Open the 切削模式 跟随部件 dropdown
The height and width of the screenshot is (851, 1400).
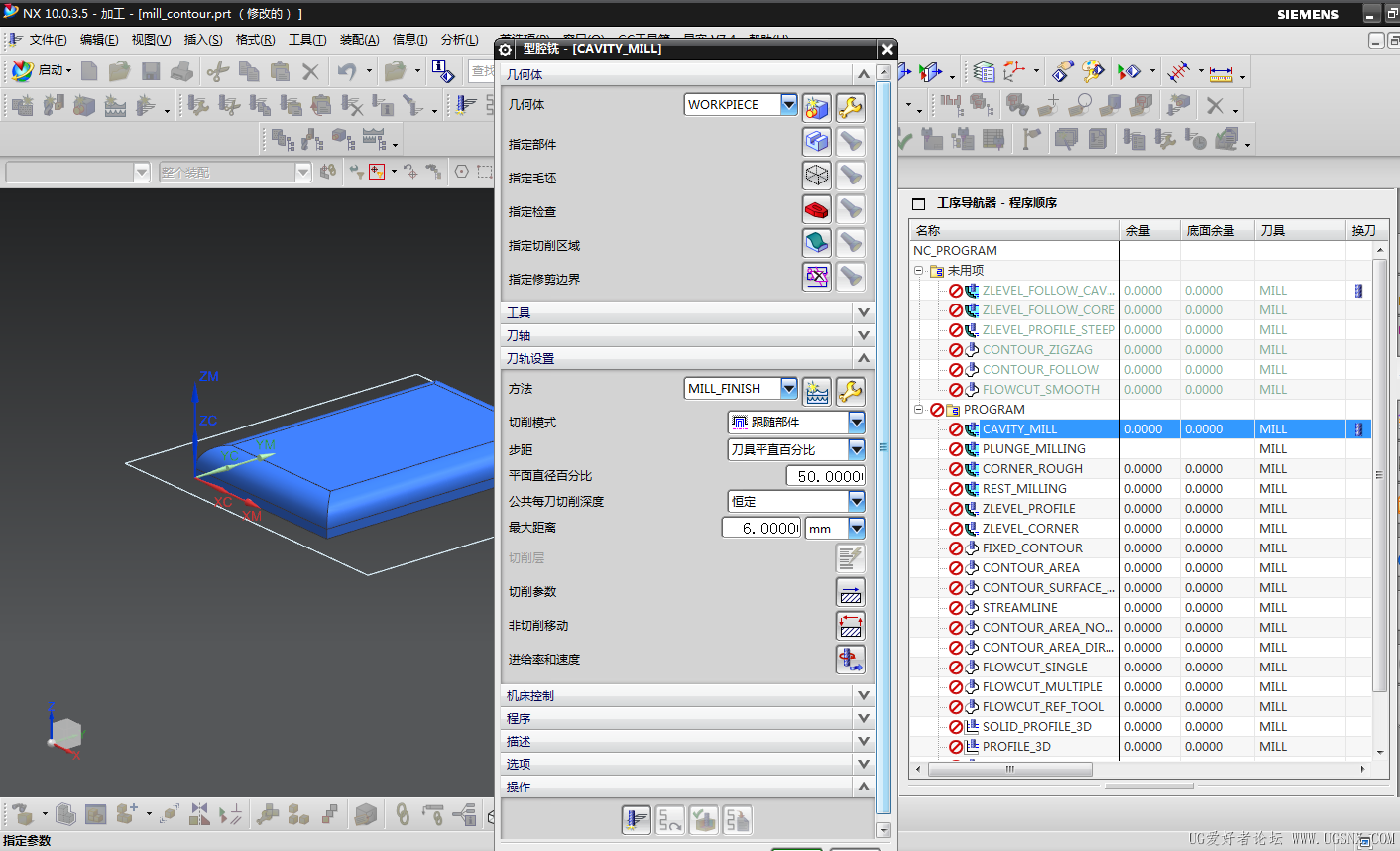(857, 422)
